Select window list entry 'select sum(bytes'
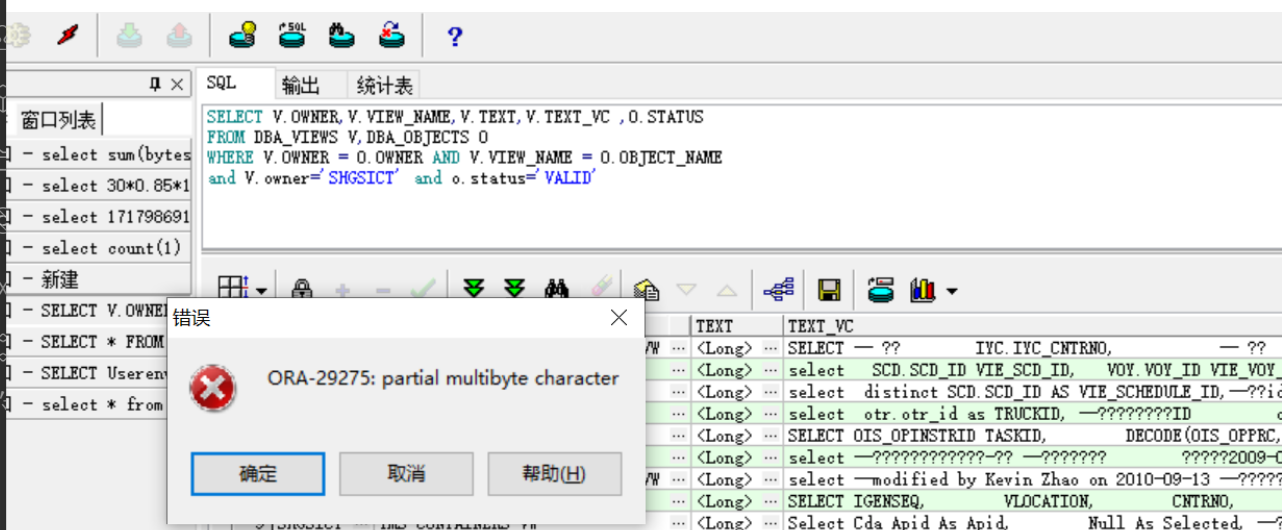This screenshot has width=1282, height=530. coord(98,154)
